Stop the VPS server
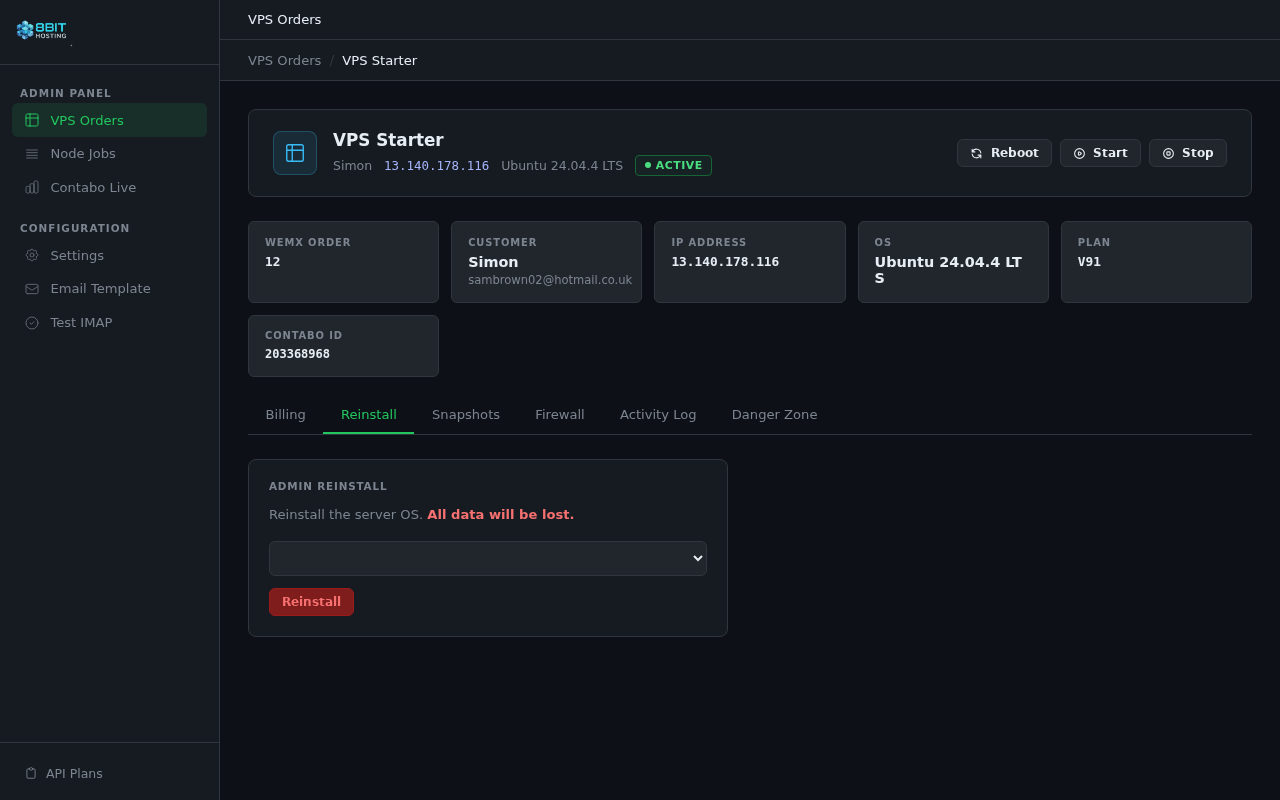 [1188, 153]
